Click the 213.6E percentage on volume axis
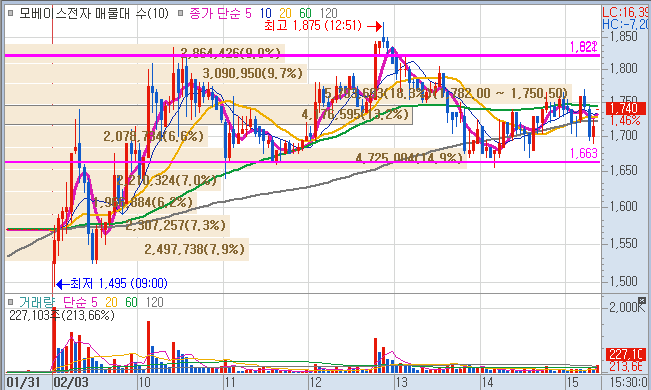Viewport: 651px width, 390px height. (625, 366)
